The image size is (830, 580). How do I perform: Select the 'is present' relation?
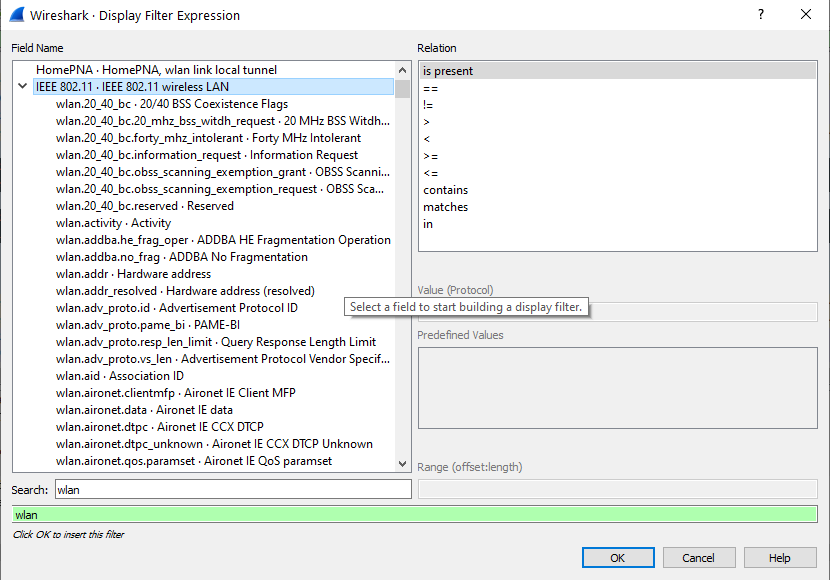[x=448, y=71]
